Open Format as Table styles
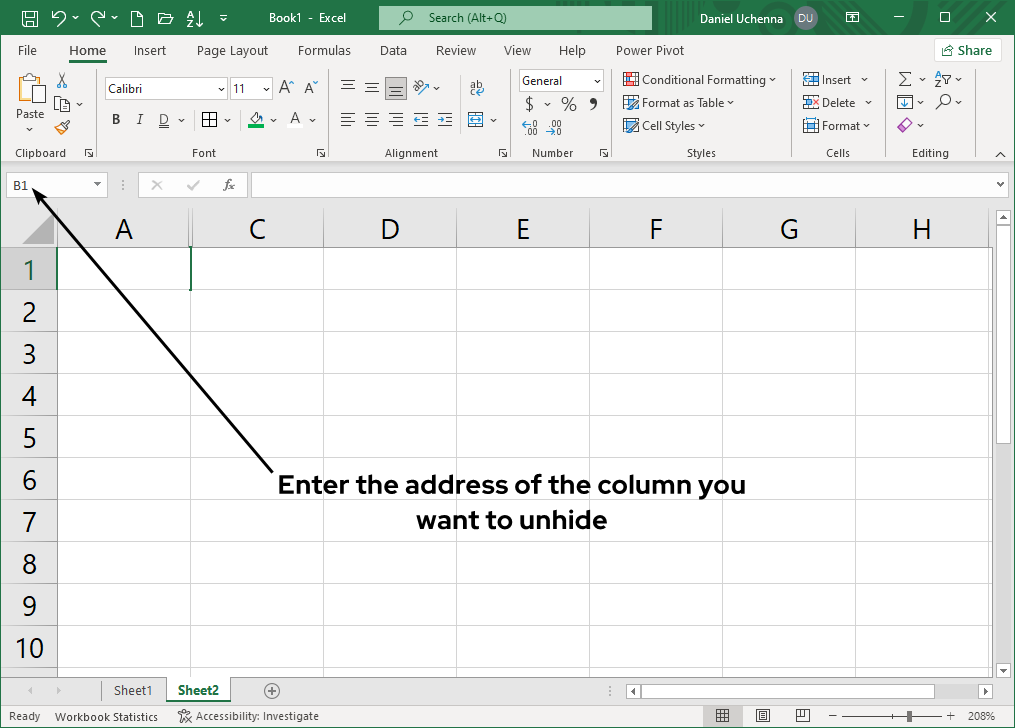The height and width of the screenshot is (728, 1015). click(x=679, y=102)
